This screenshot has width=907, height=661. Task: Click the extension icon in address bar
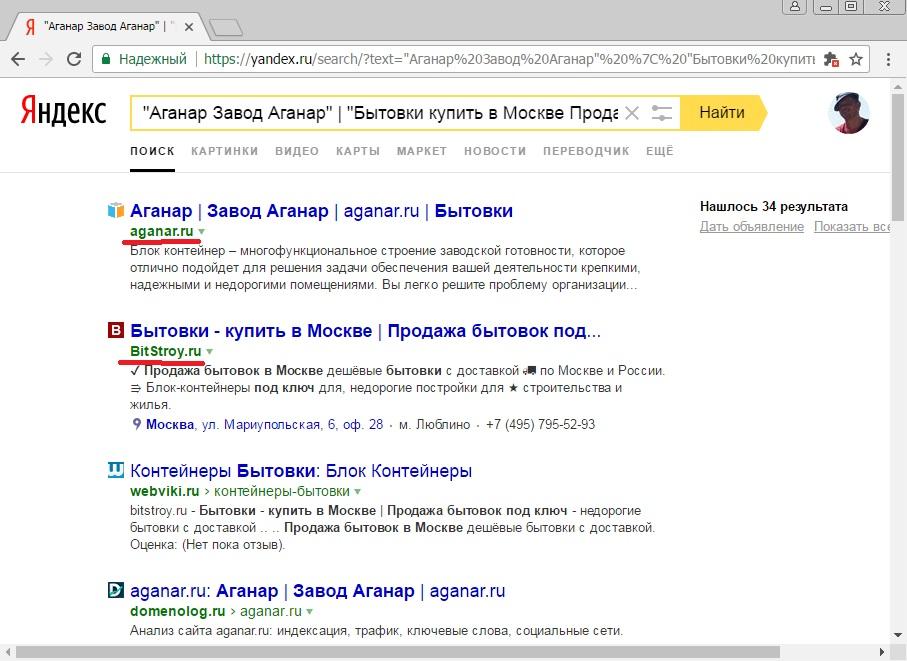pos(830,59)
